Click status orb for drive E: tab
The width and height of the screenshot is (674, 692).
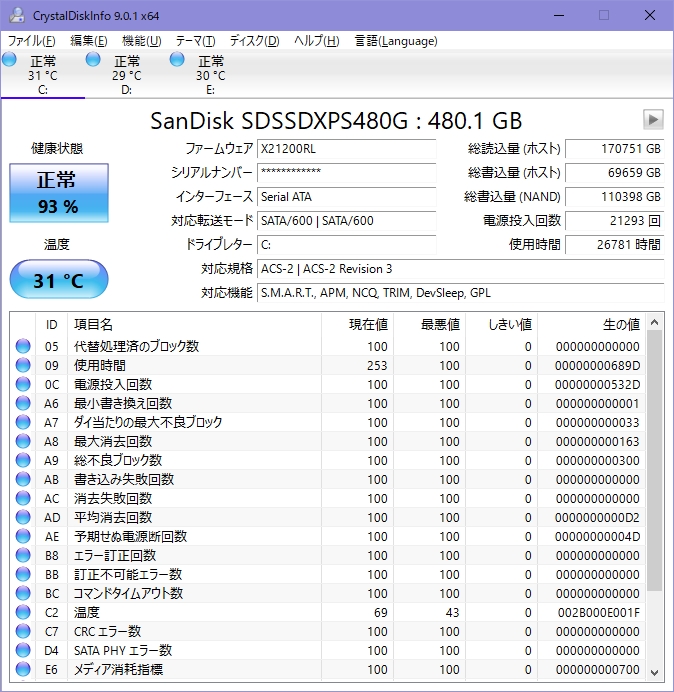[x=177, y=59]
